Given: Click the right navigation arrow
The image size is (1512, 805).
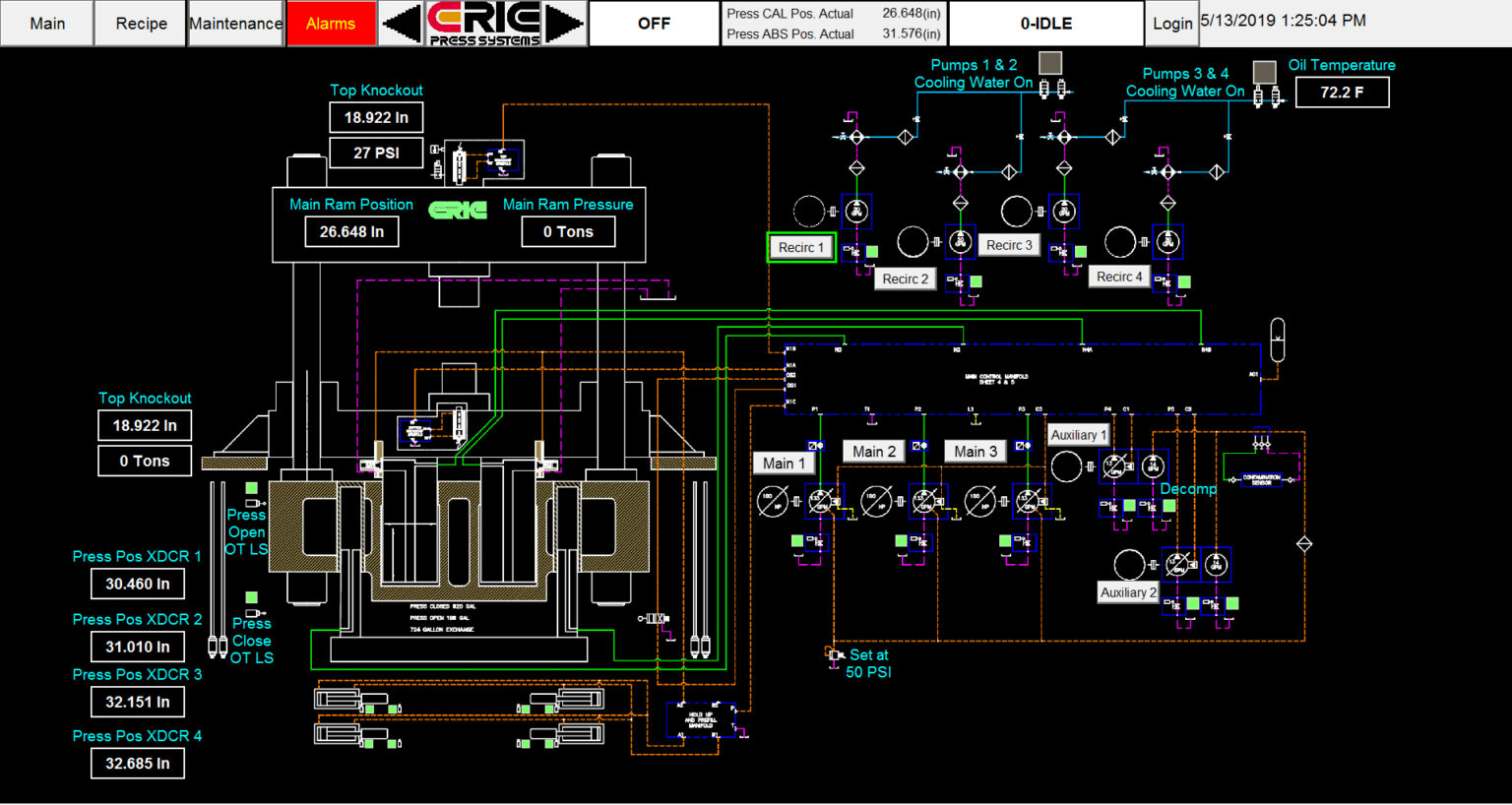Looking at the screenshot, I should [x=564, y=23].
